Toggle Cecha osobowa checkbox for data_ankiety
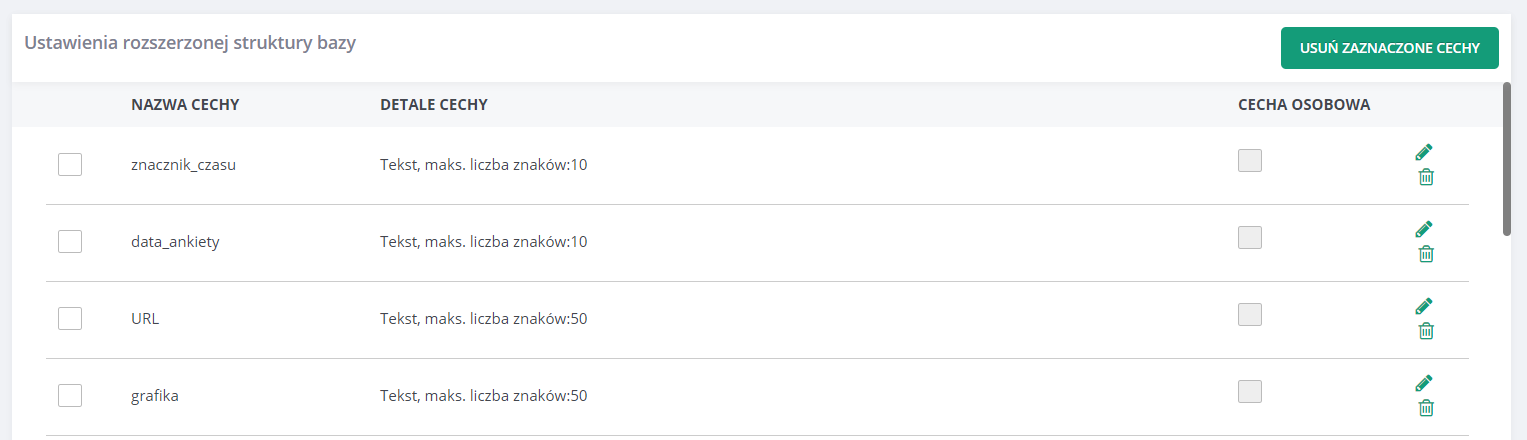The height and width of the screenshot is (440, 1527). (1250, 238)
